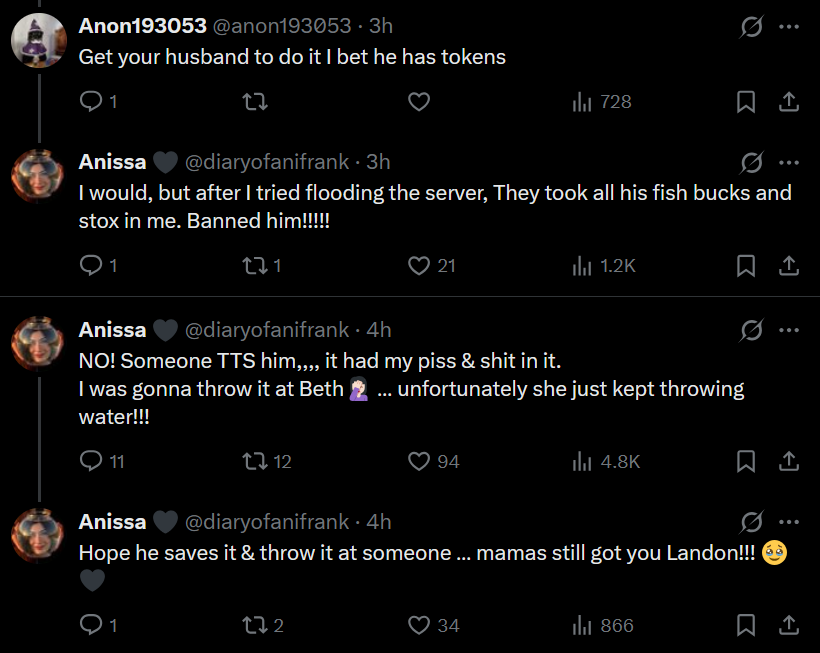
Task: Bookmark Anon193053's tweet
Action: coord(746,101)
